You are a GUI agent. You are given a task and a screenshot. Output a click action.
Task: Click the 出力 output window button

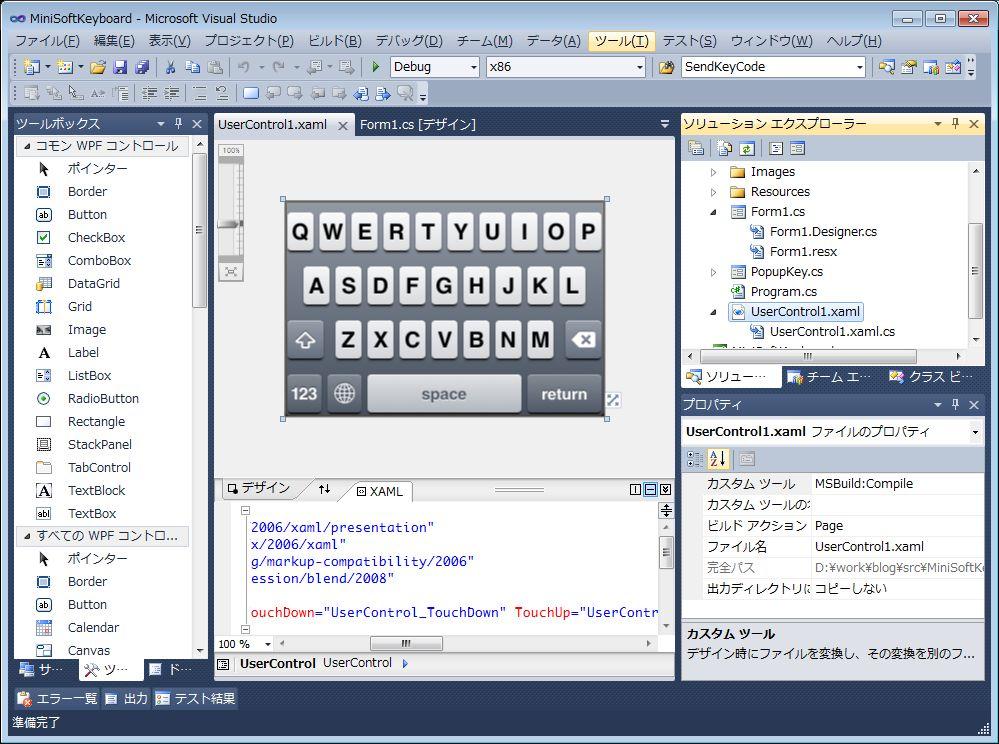tap(126, 698)
